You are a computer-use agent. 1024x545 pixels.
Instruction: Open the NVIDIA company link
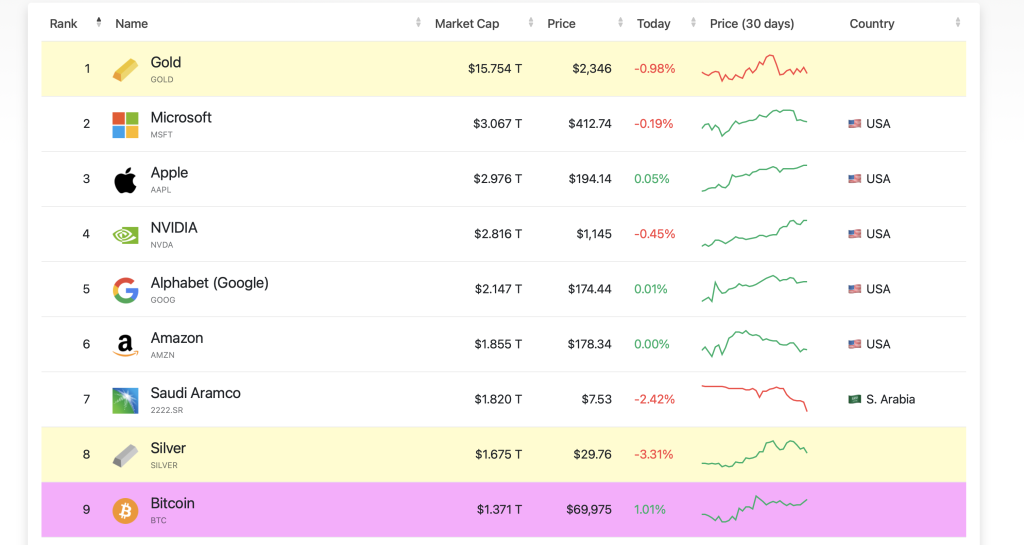coord(174,228)
